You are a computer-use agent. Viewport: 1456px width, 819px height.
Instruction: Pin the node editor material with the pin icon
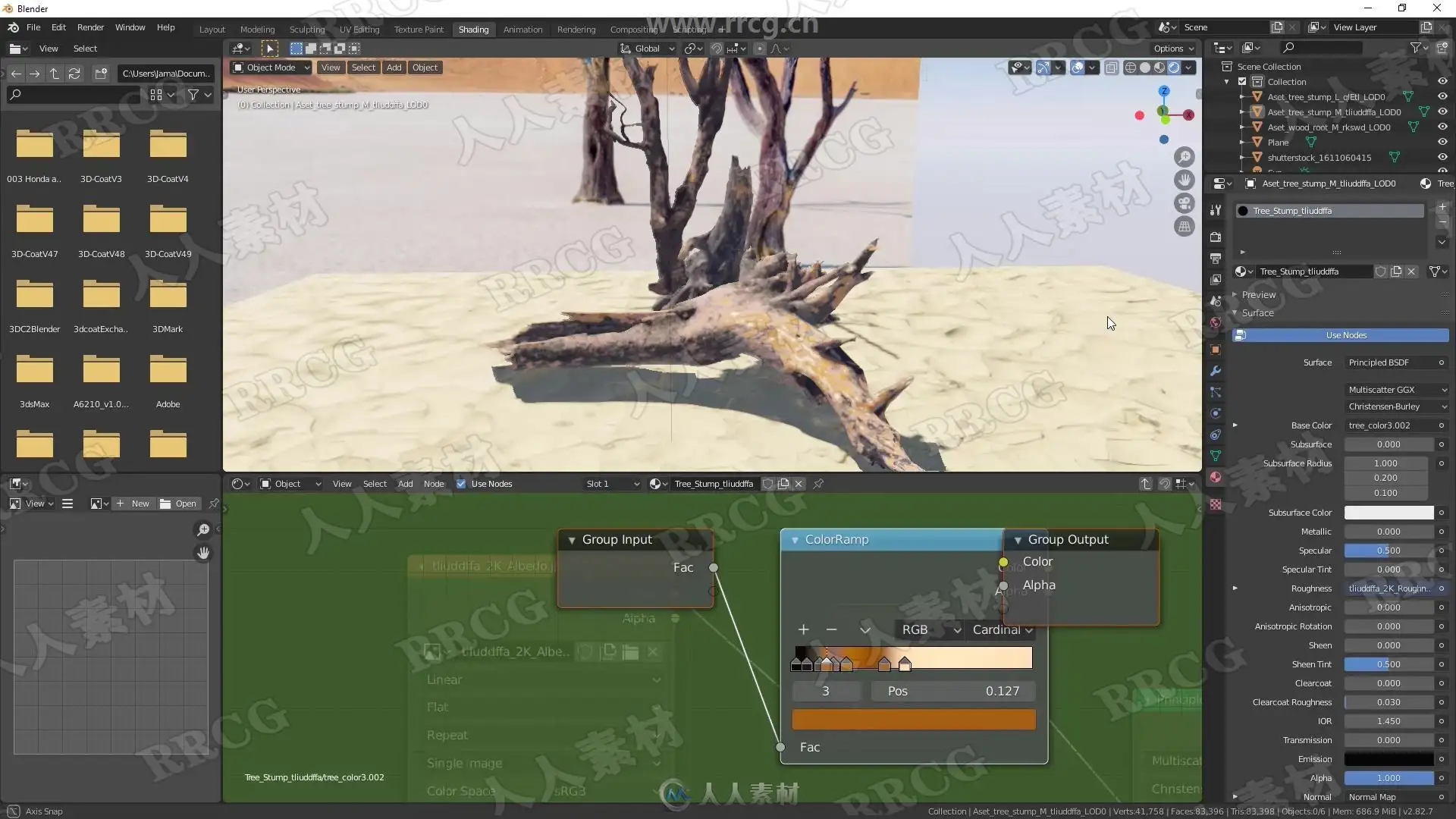tap(818, 484)
